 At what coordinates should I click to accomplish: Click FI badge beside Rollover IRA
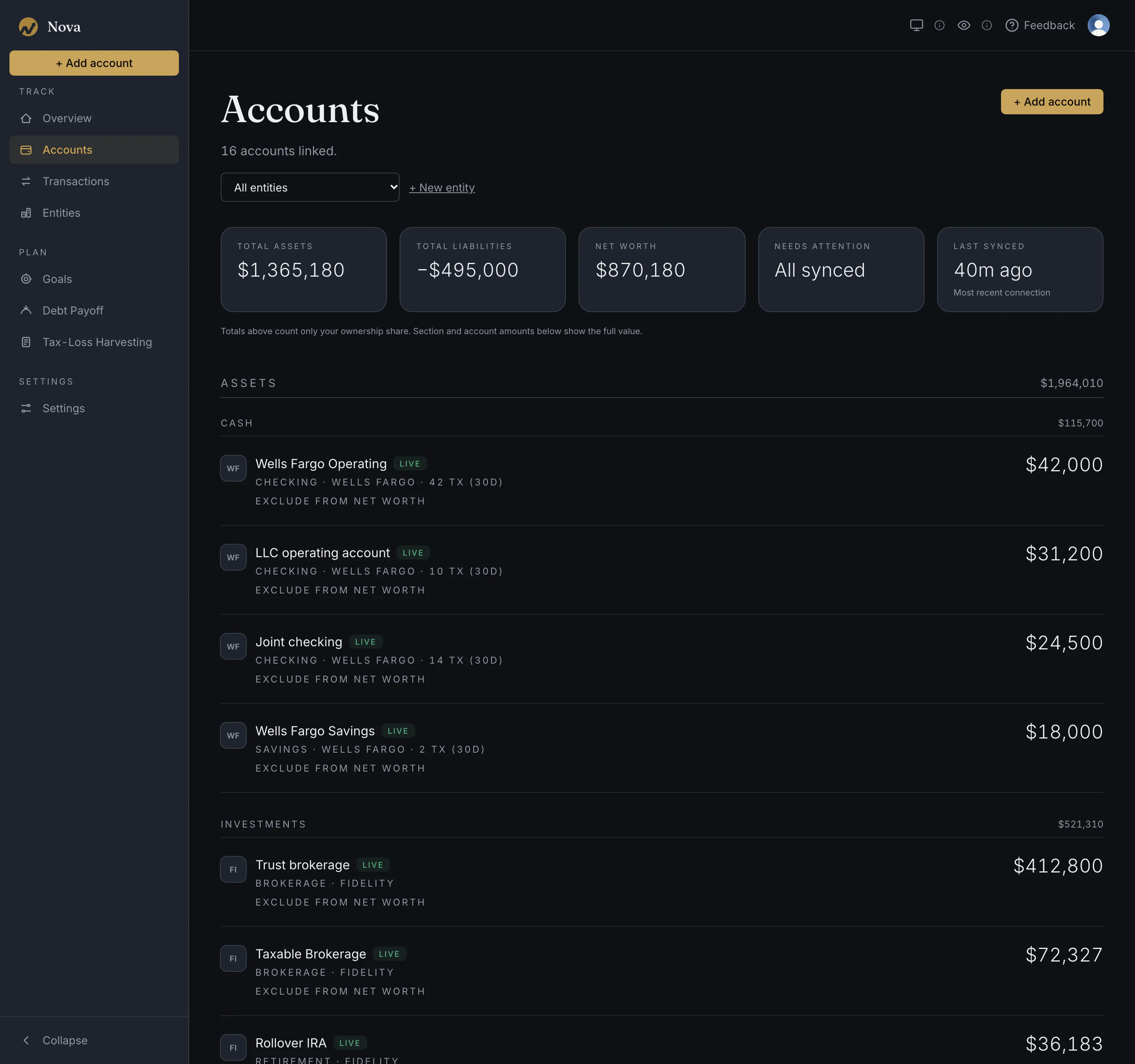[234, 1047]
